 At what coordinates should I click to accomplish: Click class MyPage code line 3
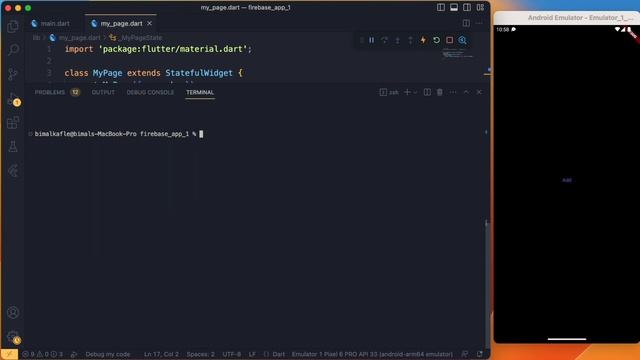(x=153, y=73)
